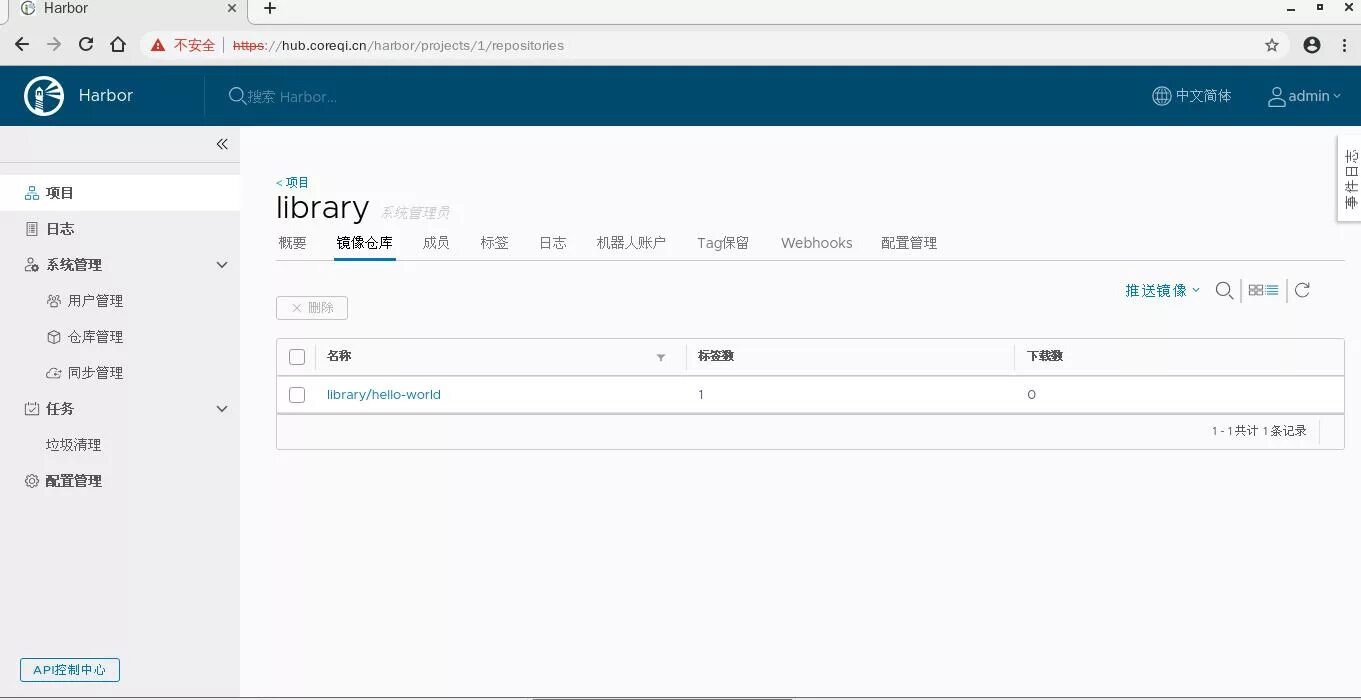Viewport: 1361px width, 700px height.
Task: Bookmark this page with star
Action: pos(1272,45)
